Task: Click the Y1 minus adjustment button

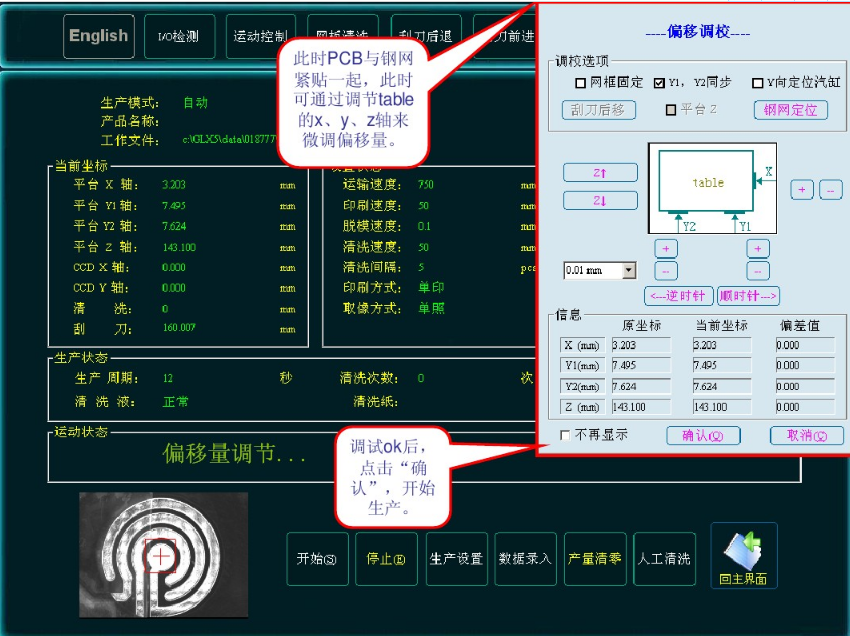Action: pos(759,271)
